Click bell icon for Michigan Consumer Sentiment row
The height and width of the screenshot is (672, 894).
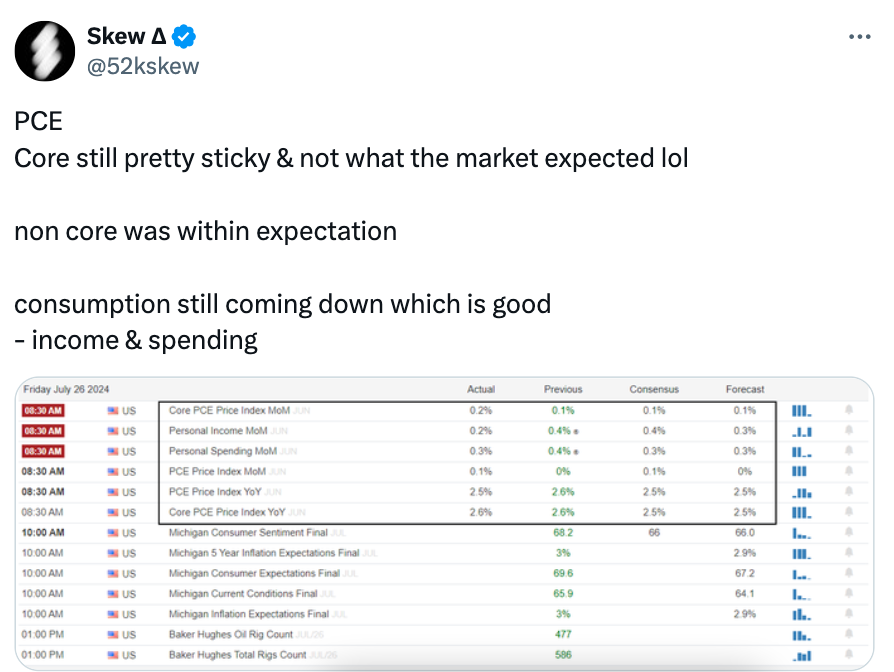848,532
